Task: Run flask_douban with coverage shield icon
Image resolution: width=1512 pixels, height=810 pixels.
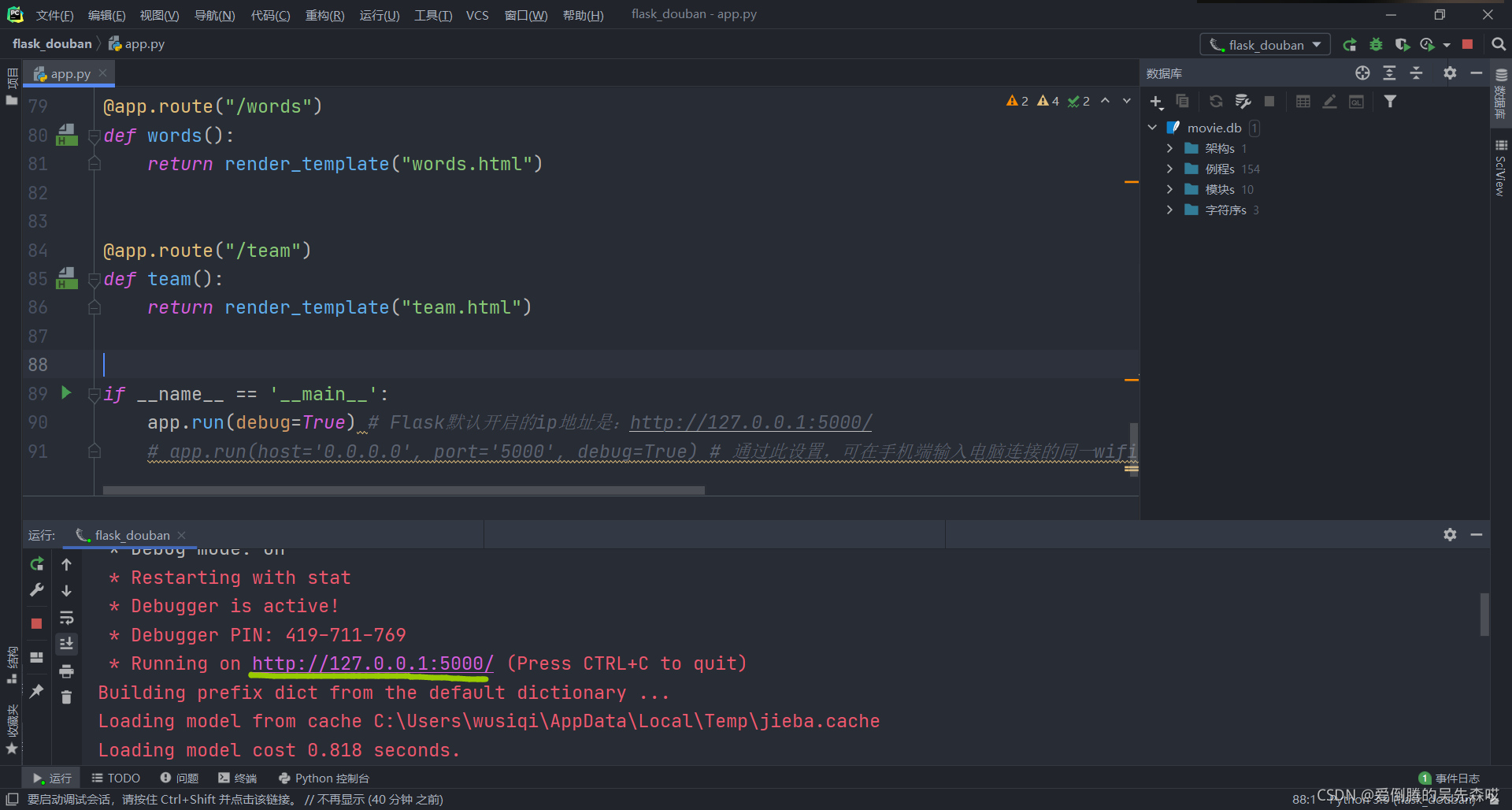Action: point(1402,45)
